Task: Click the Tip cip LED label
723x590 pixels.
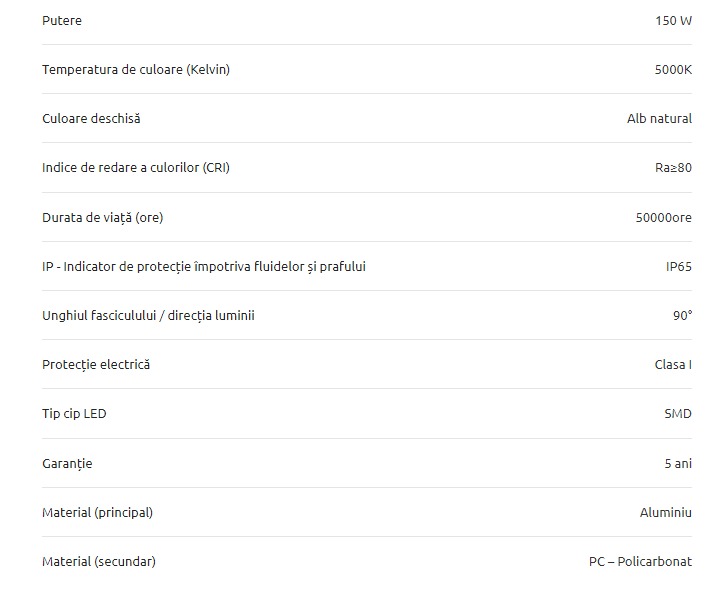Action: tap(74, 413)
